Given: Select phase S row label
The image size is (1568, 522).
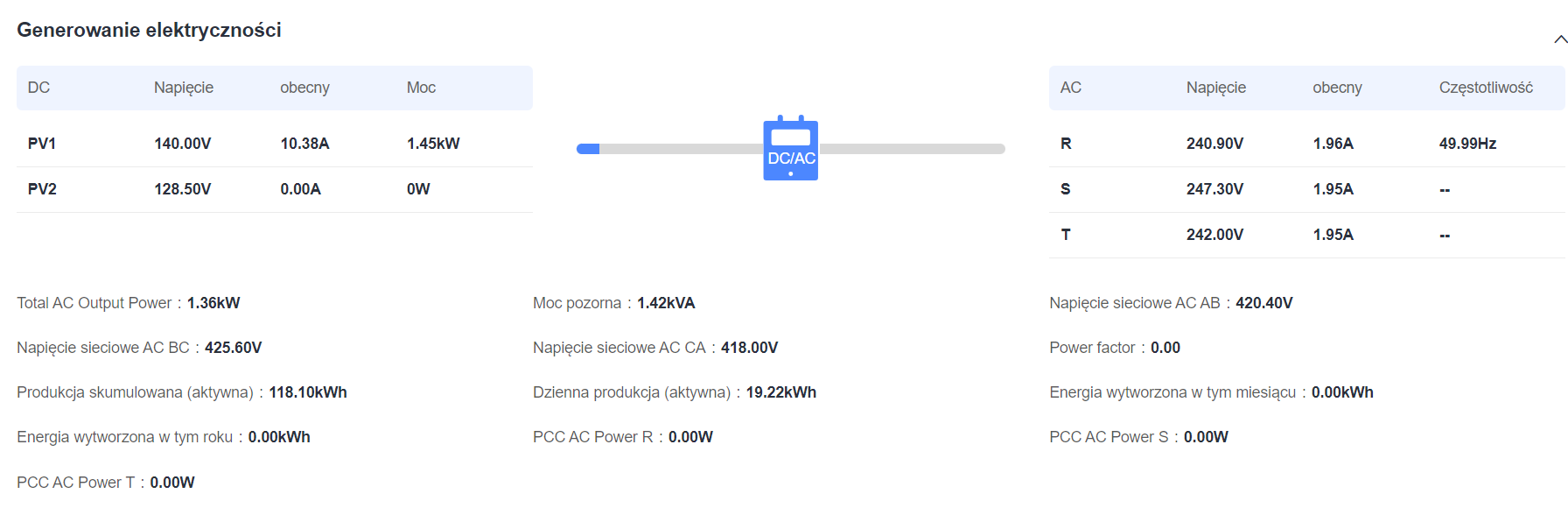Looking at the screenshot, I should [1066, 189].
